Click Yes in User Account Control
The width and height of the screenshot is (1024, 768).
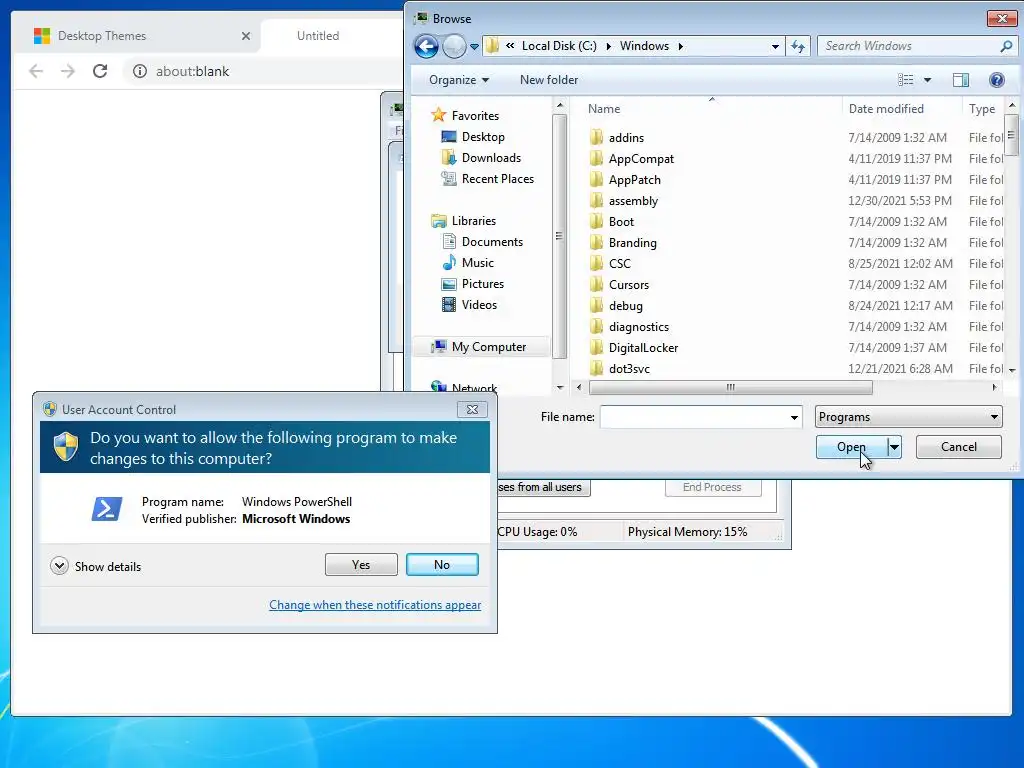(x=361, y=564)
